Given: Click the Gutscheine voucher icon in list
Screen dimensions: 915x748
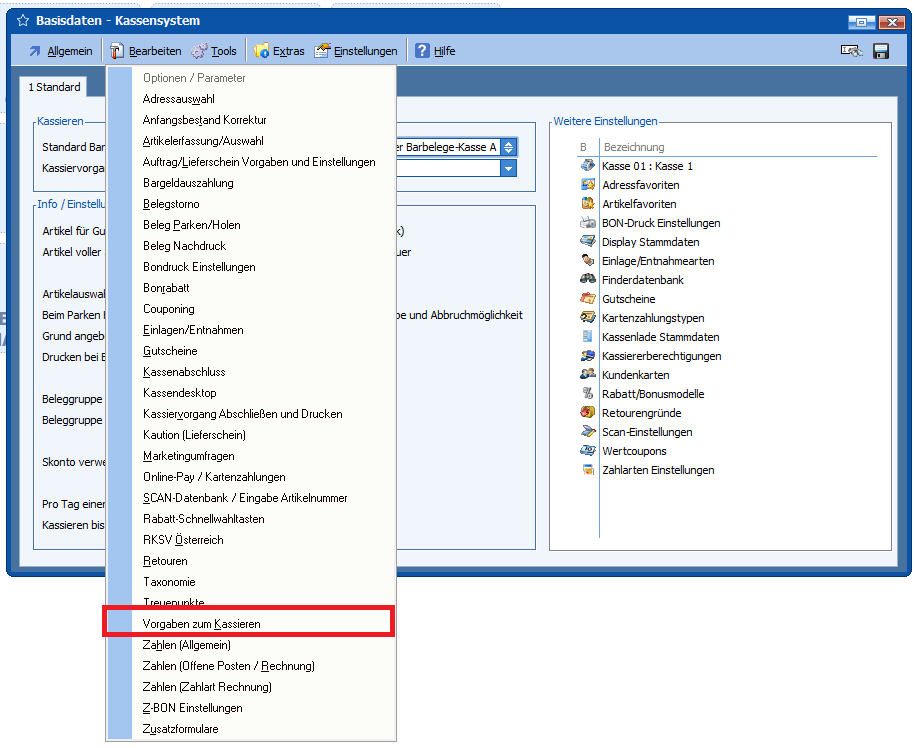Looking at the screenshot, I should 588,299.
